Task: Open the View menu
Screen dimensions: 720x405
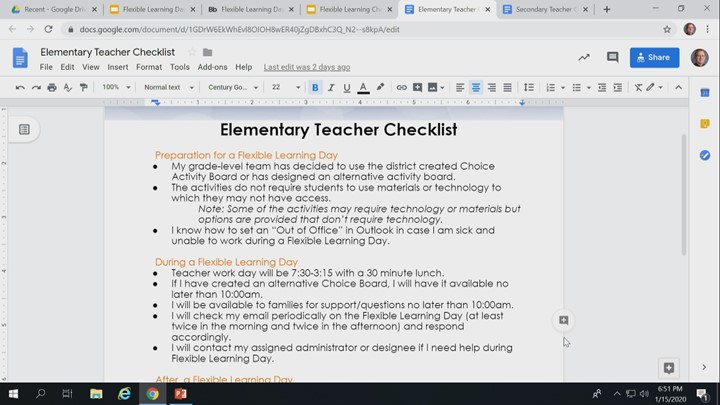Action: coord(90,67)
